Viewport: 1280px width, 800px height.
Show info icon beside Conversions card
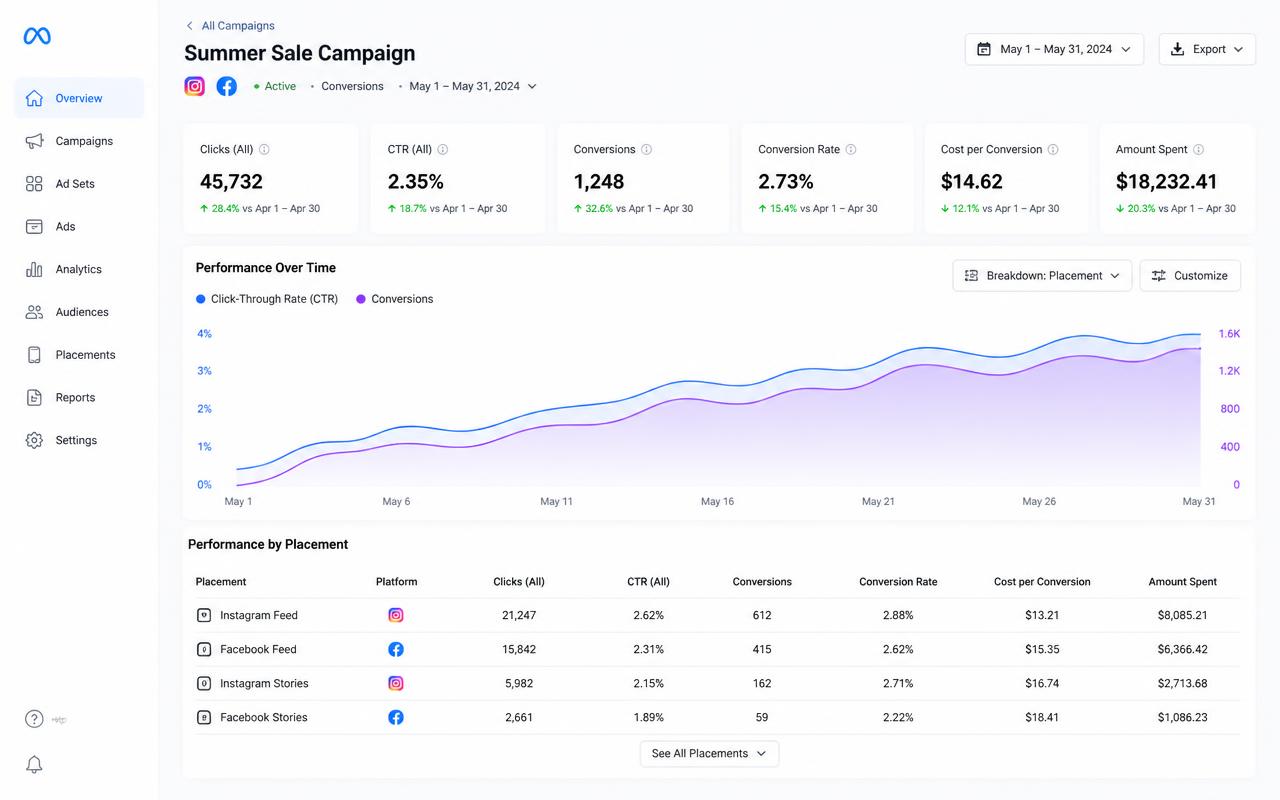point(647,149)
